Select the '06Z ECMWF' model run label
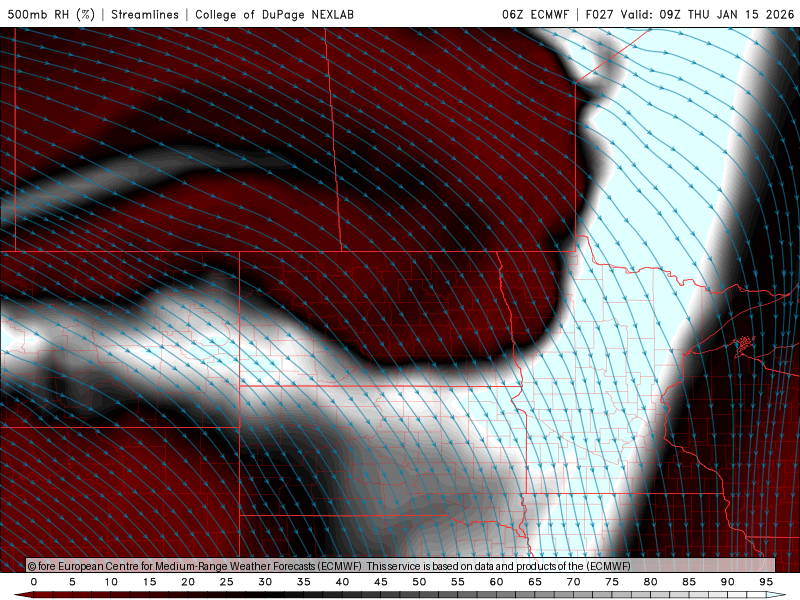The height and width of the screenshot is (600, 800). point(535,14)
